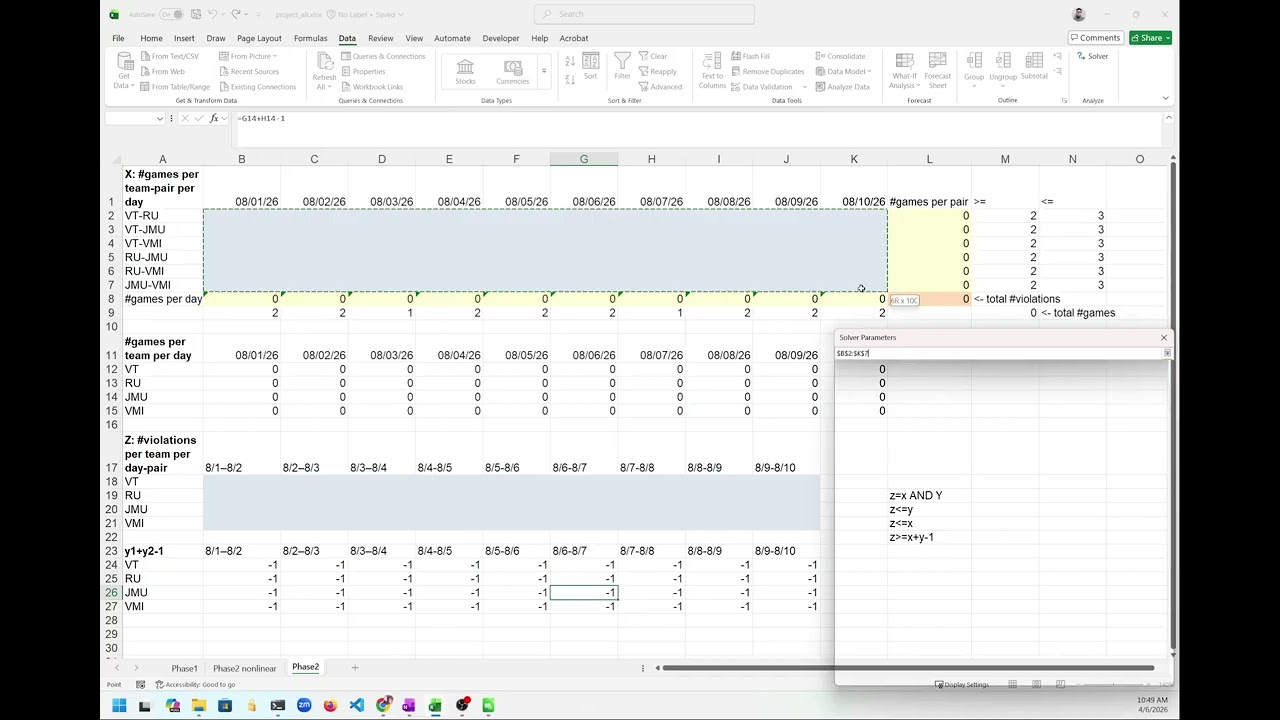Viewport: 1280px width, 720px height.
Task: Open the Comments pane
Action: [1094, 38]
